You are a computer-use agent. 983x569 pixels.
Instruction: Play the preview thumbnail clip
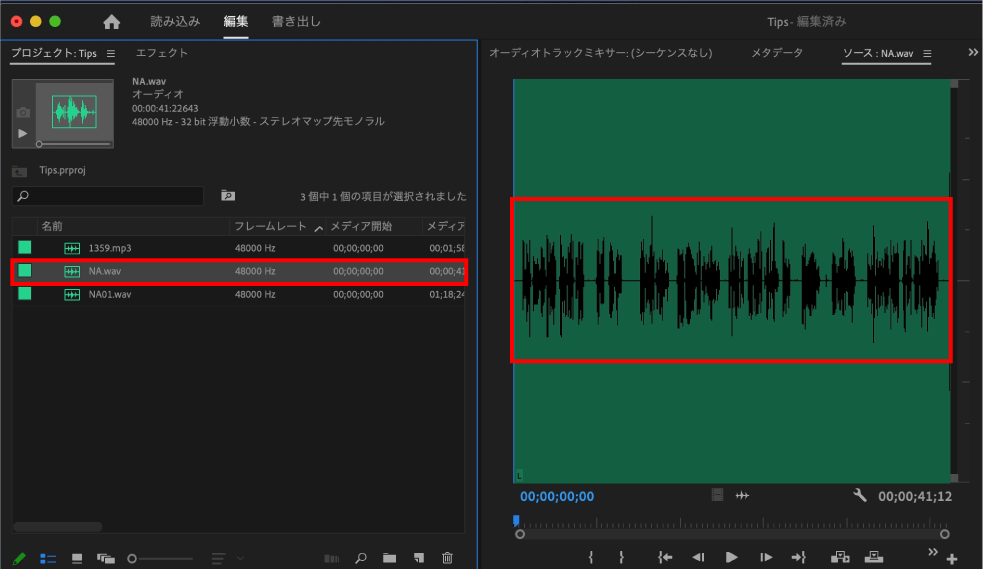(x=23, y=133)
